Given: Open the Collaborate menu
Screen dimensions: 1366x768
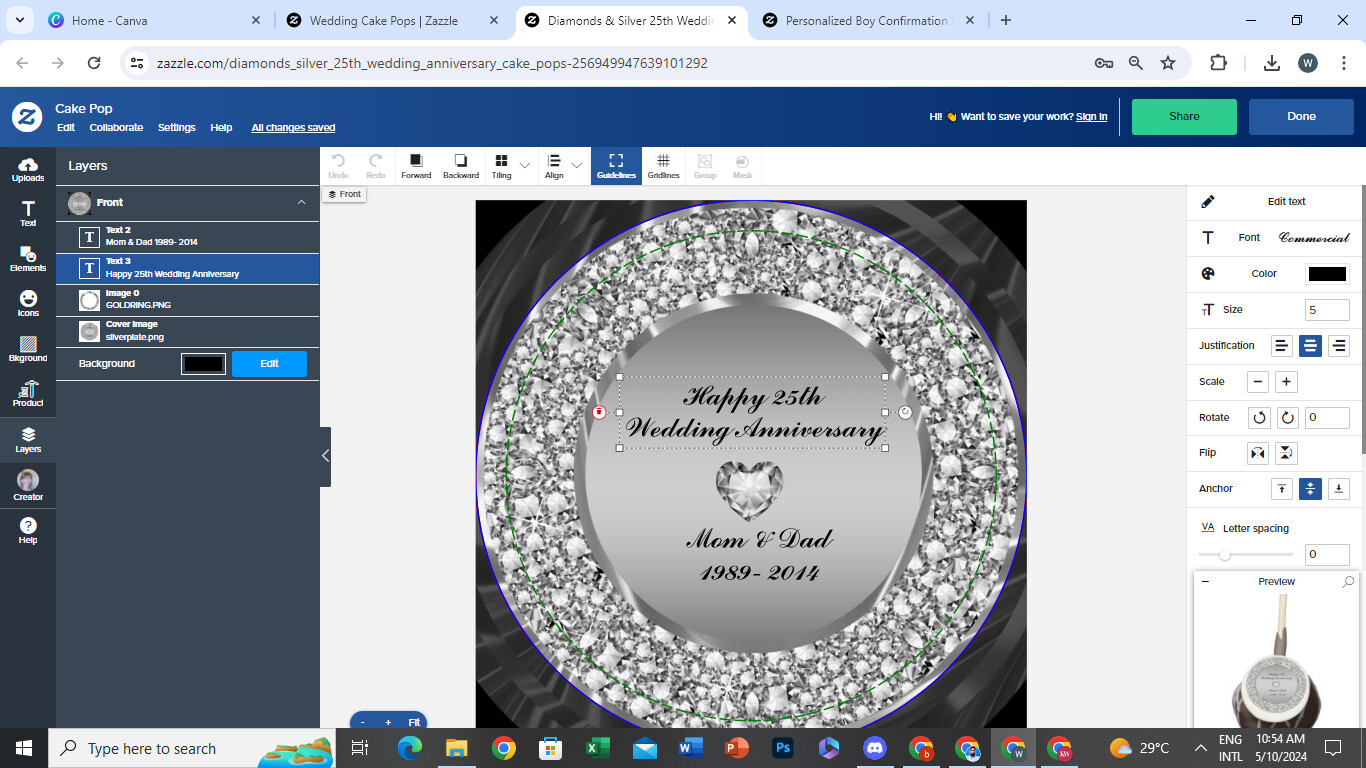Looking at the screenshot, I should pos(116,128).
